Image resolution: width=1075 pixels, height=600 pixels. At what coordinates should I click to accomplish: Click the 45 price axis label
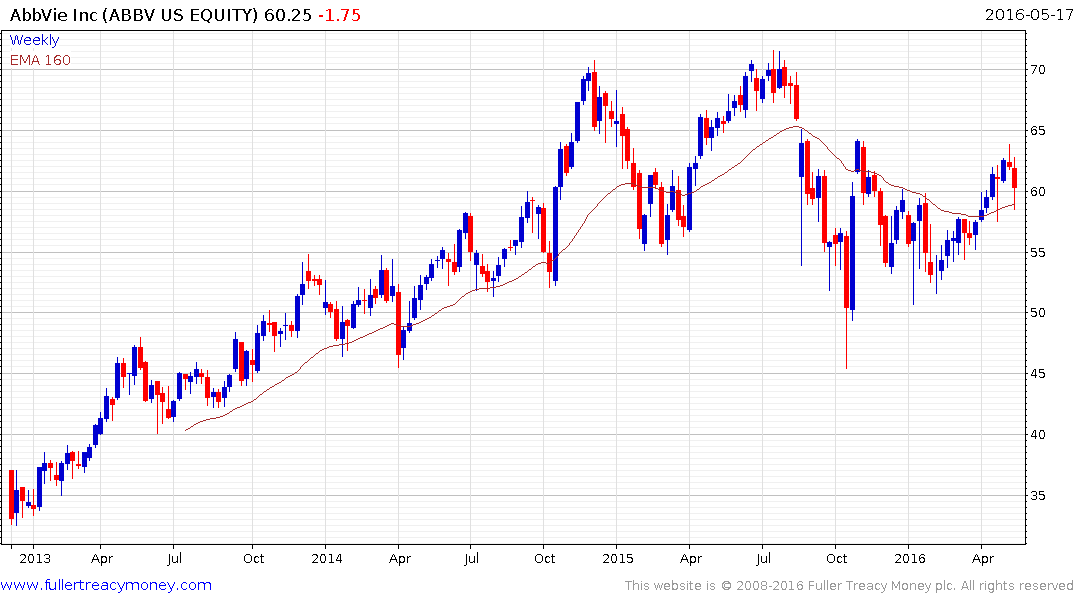(1037, 374)
